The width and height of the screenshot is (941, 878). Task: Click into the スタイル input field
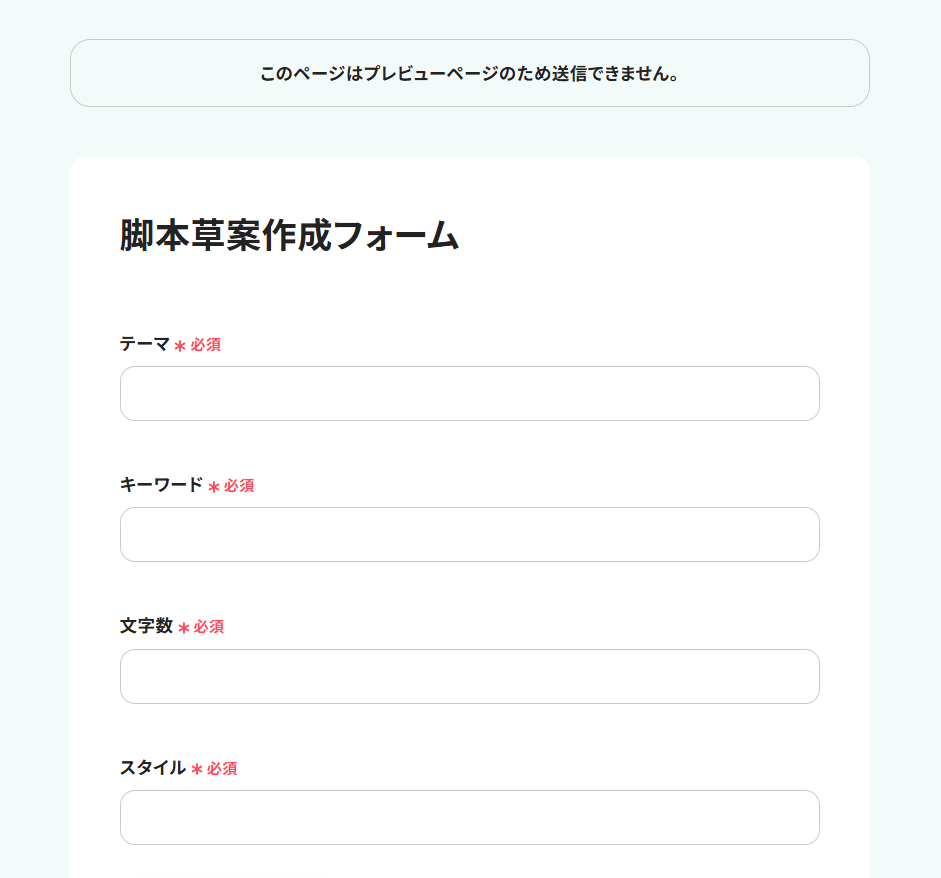(x=469, y=817)
